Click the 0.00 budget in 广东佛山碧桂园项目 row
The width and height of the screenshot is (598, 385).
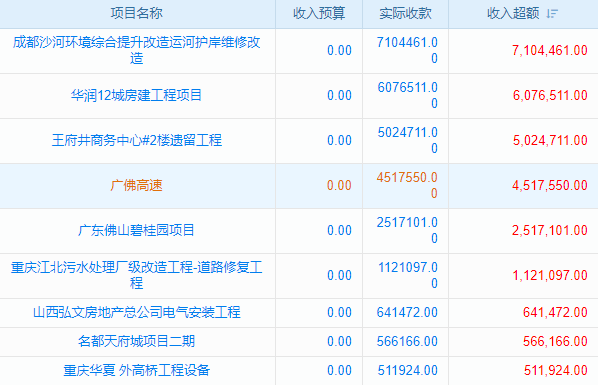pyautogui.click(x=339, y=230)
